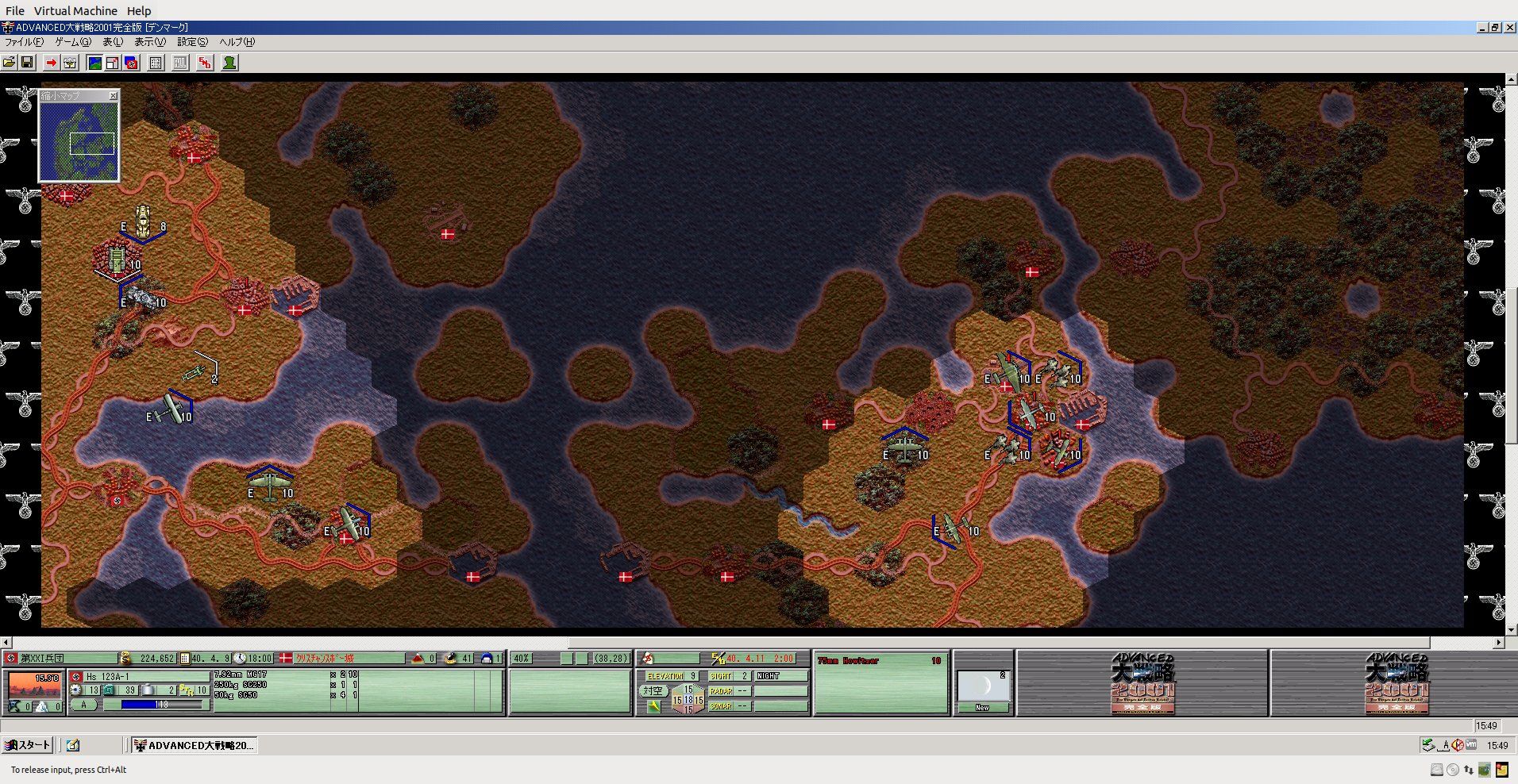The width and height of the screenshot is (1518, 784).
Task: Click the hexagon defense values diagram
Action: point(688,700)
